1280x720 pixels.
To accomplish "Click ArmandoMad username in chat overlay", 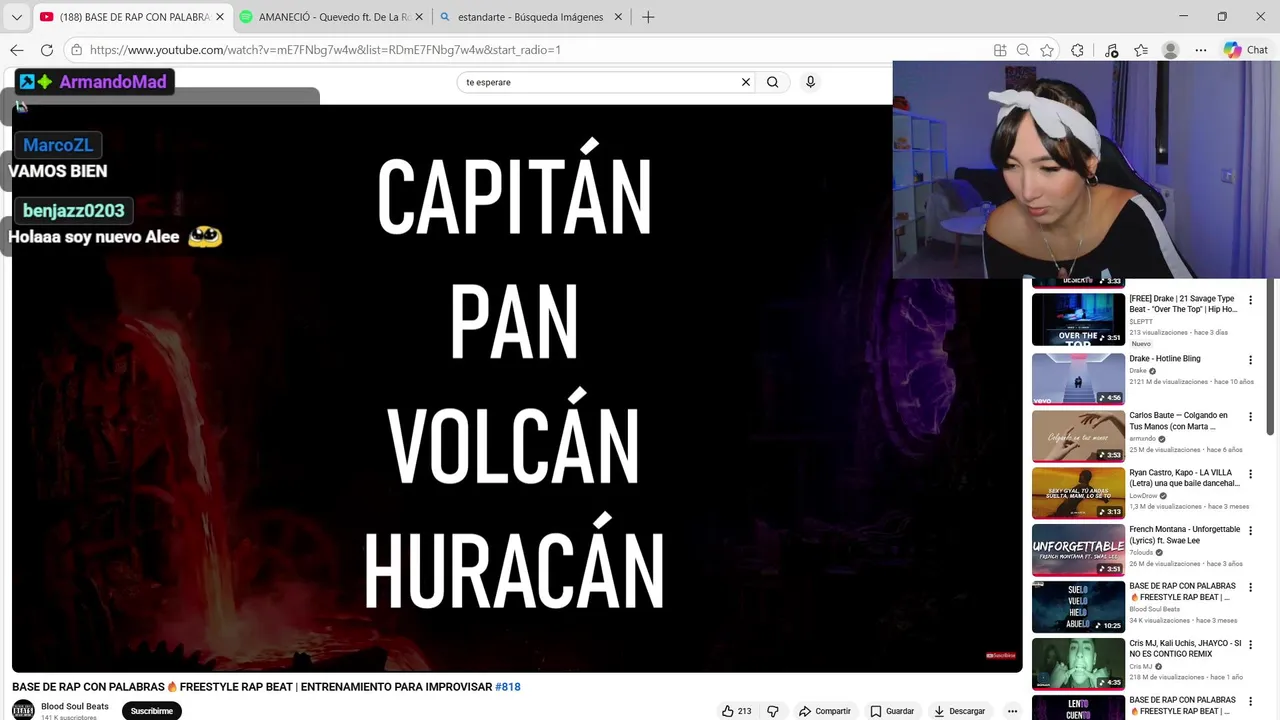I will pos(113,82).
